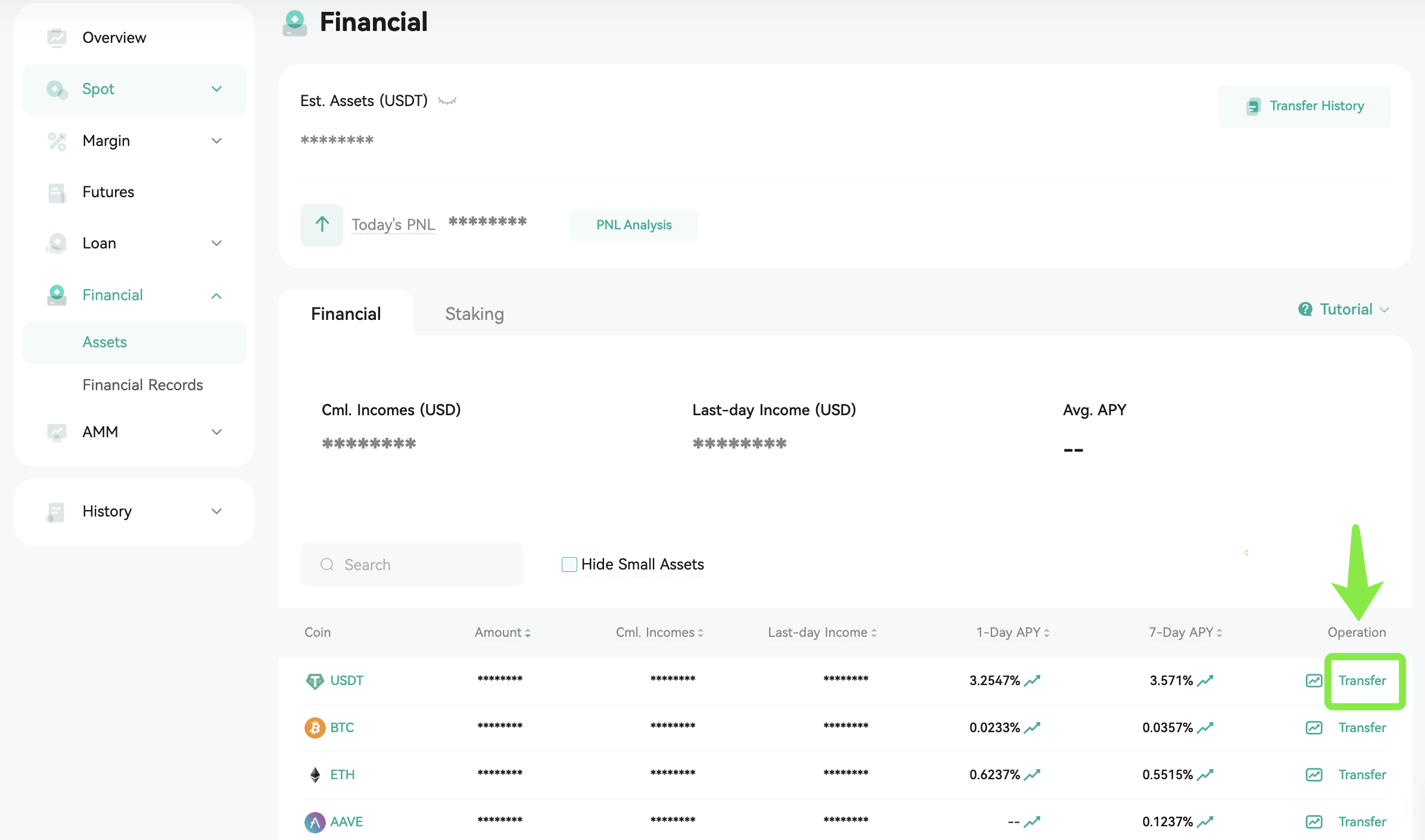Open Financial Records in the sidebar
Screen dimensions: 1425x840
(x=142, y=385)
